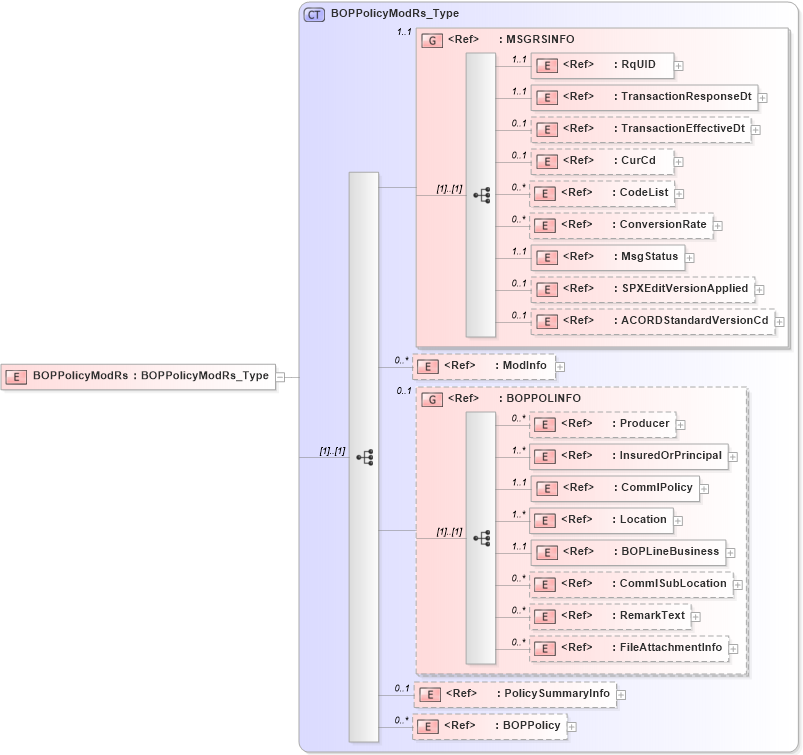Select the E icon of the RqUID element
Viewport: 803px width, 755px height.
click(x=547, y=65)
